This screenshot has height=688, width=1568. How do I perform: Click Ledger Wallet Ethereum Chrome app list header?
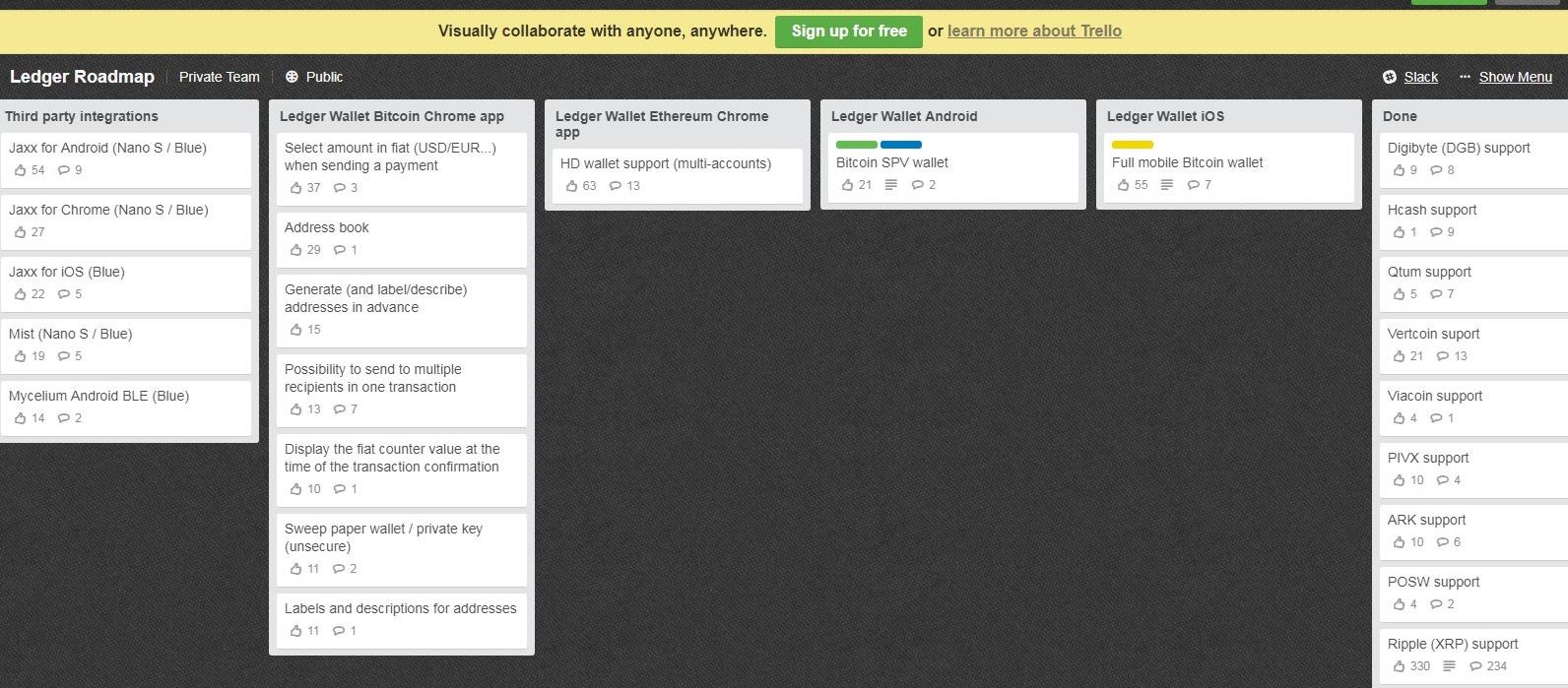pos(662,124)
